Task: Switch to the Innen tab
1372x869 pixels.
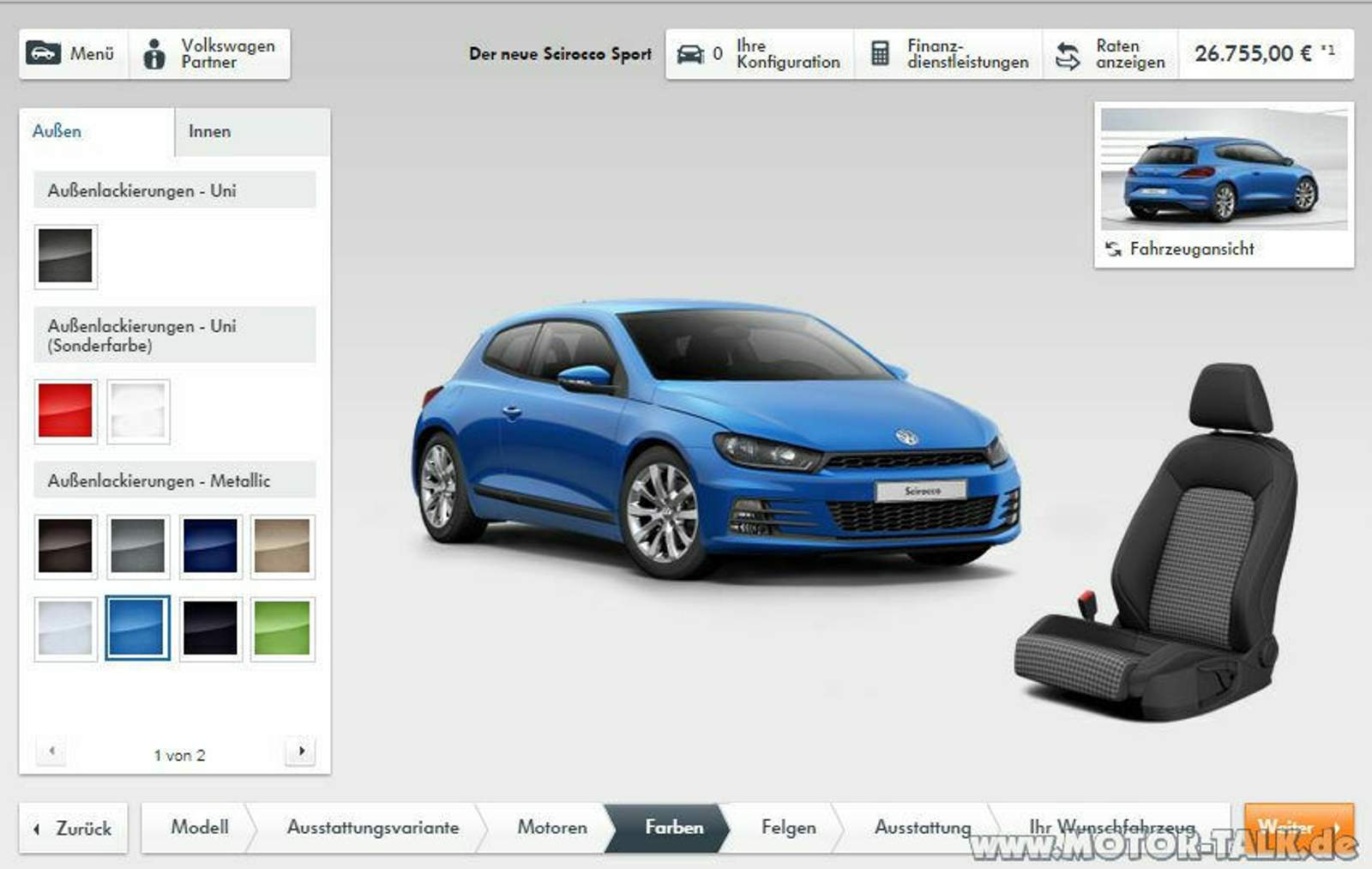Action: pyautogui.click(x=251, y=132)
